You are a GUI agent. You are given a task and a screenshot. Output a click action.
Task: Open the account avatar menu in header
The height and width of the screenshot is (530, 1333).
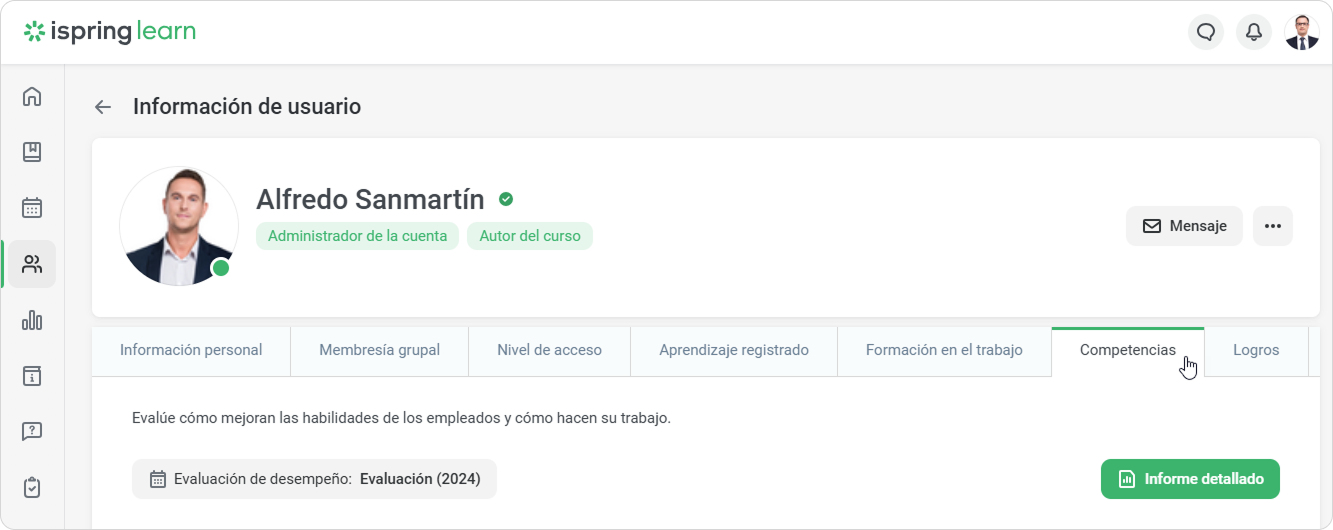(1301, 32)
